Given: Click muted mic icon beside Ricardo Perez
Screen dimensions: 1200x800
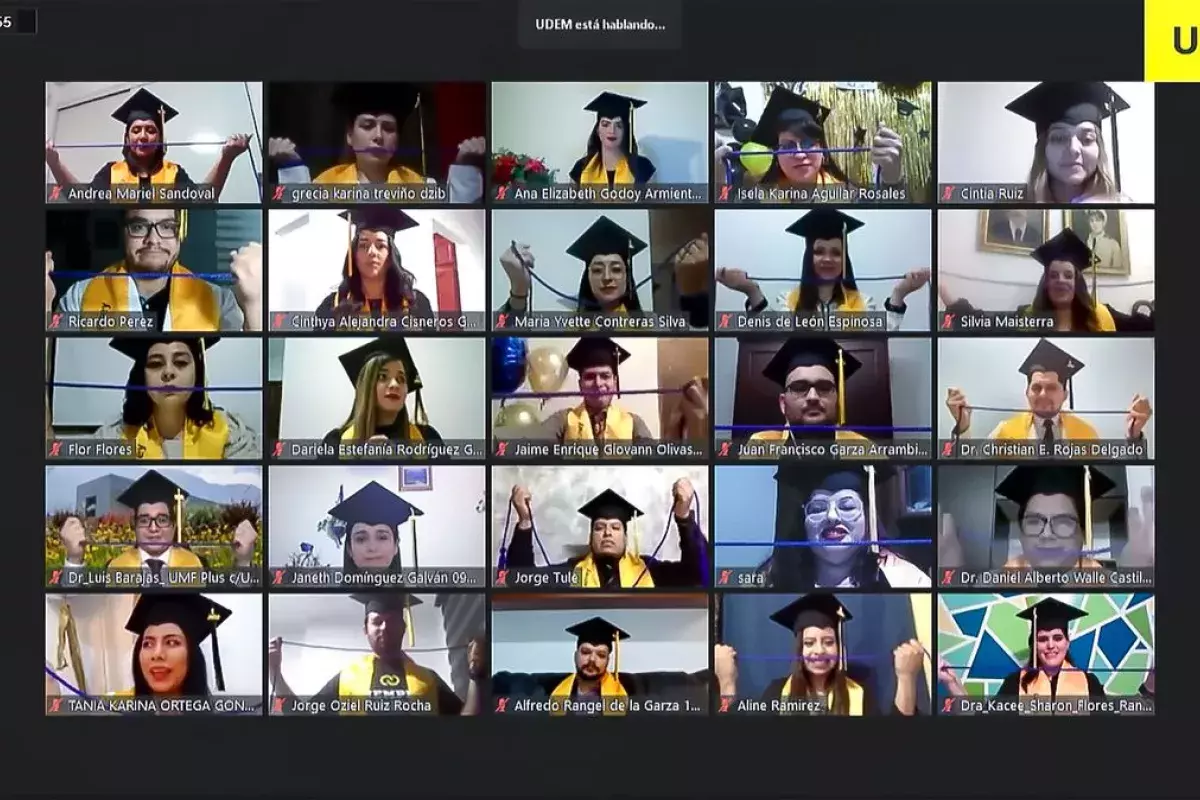Looking at the screenshot, I should pos(57,322).
